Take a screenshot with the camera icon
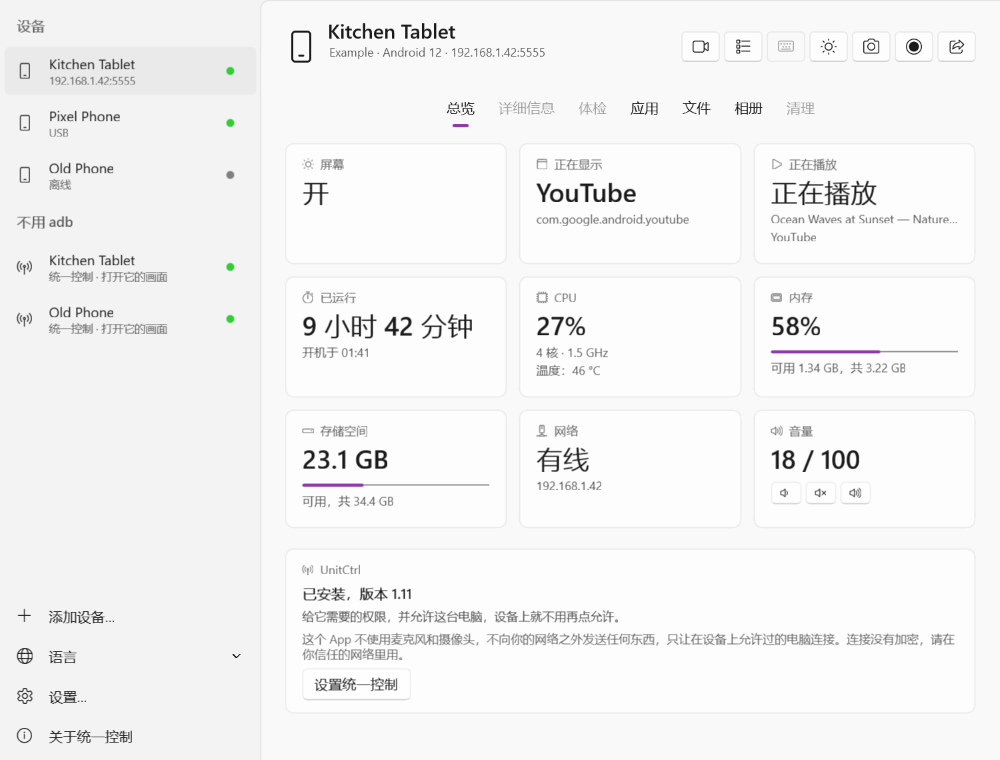The image size is (1000, 760). coord(871,47)
